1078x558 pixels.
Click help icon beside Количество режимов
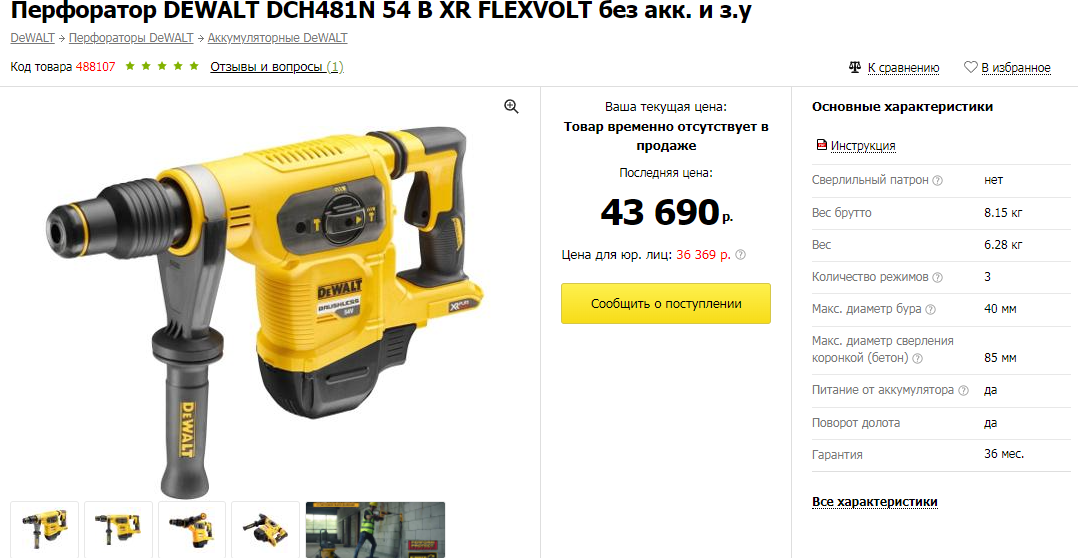coord(937,278)
